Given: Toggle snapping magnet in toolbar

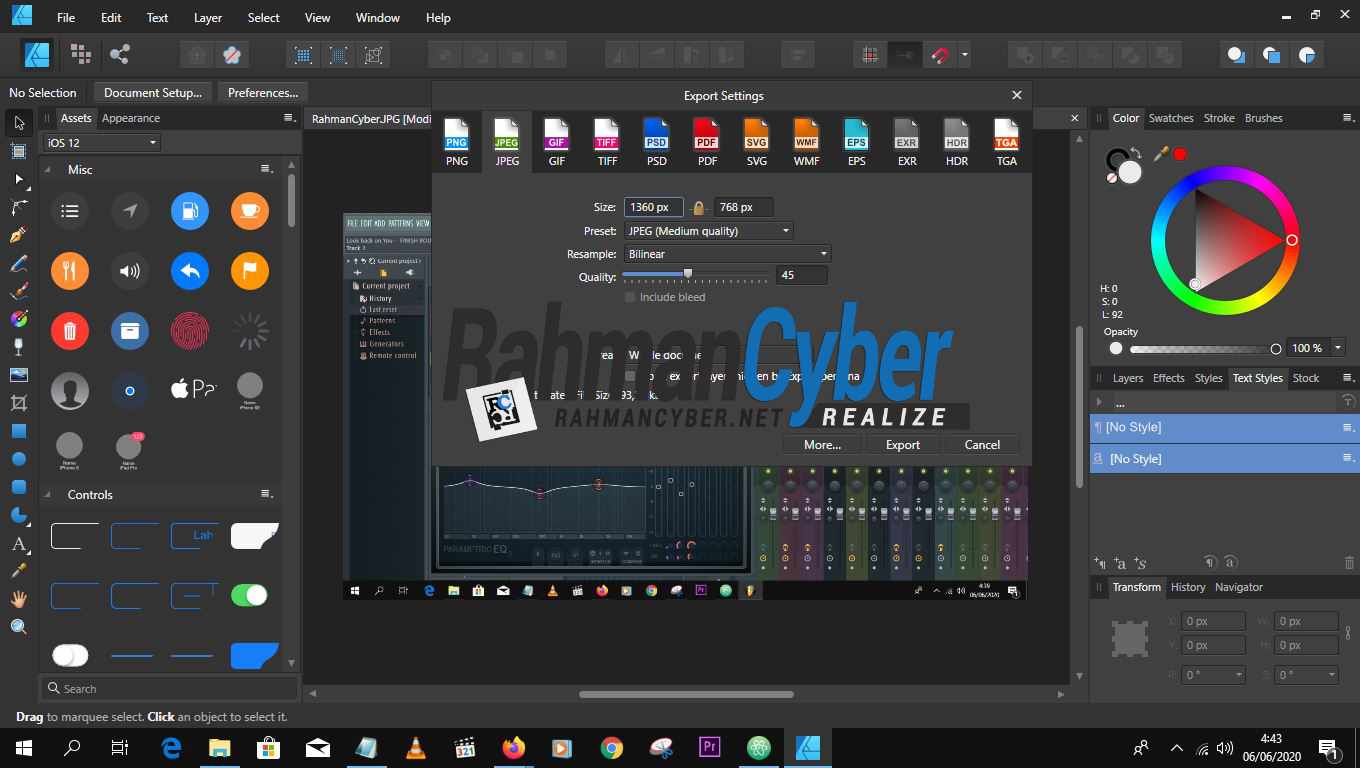Looking at the screenshot, I should tap(939, 55).
